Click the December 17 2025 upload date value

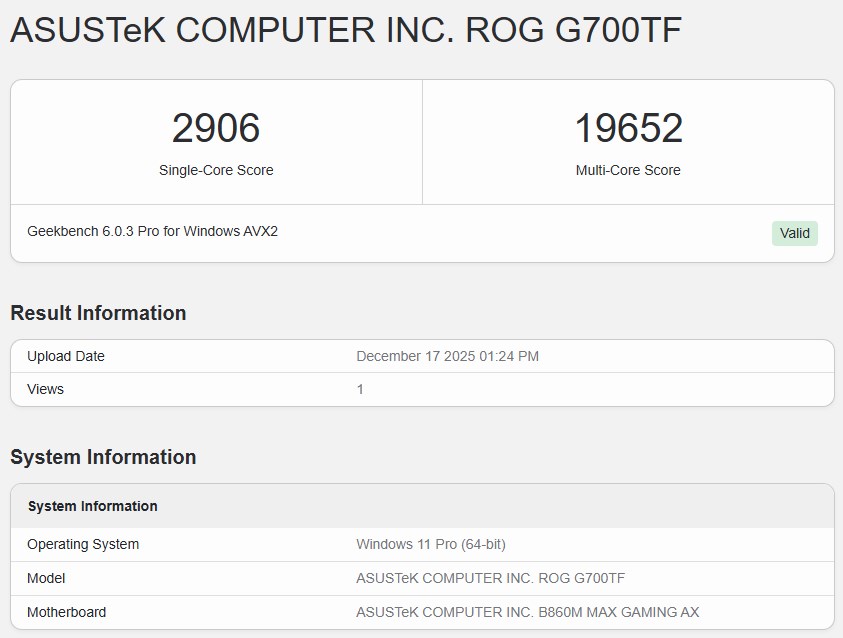(447, 356)
